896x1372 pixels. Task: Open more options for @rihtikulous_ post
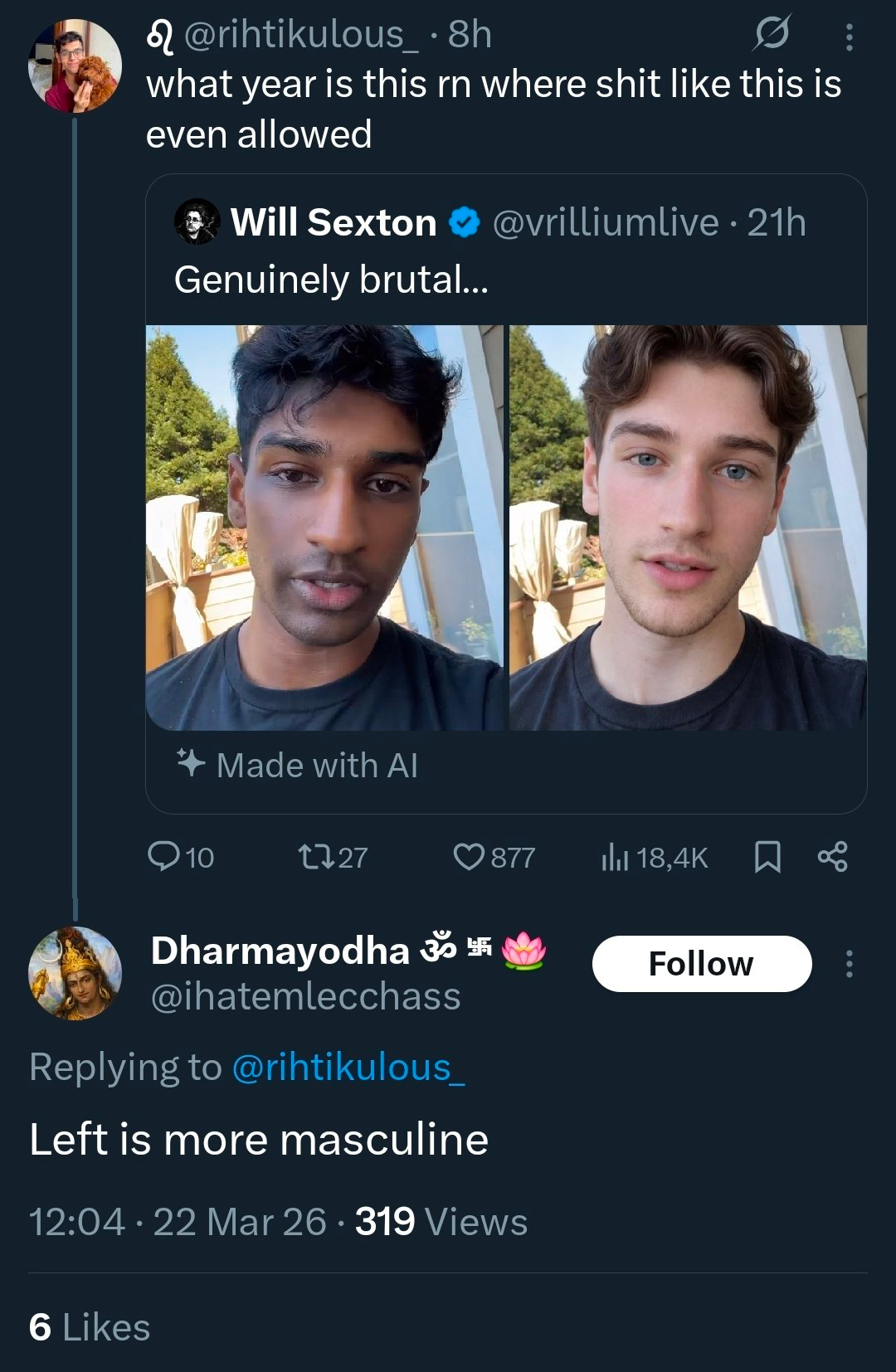pos(849,36)
